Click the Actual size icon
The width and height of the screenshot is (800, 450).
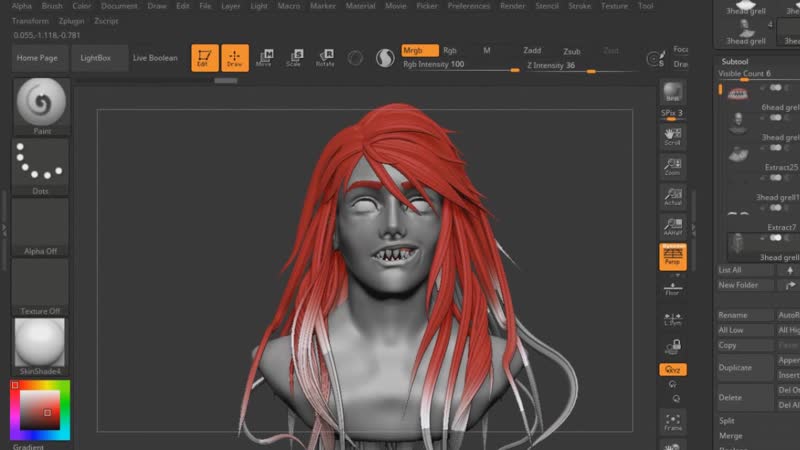coord(672,196)
